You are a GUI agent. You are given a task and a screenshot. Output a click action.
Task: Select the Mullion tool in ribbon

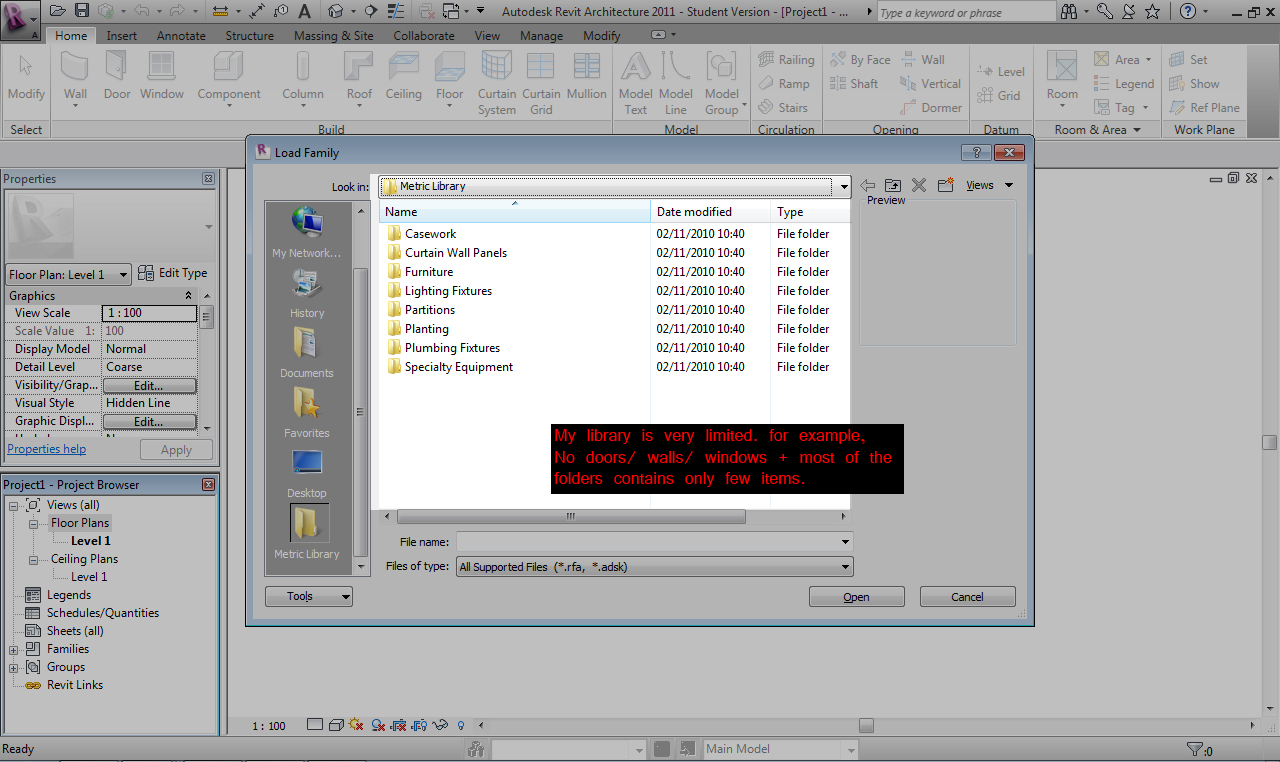[586, 77]
